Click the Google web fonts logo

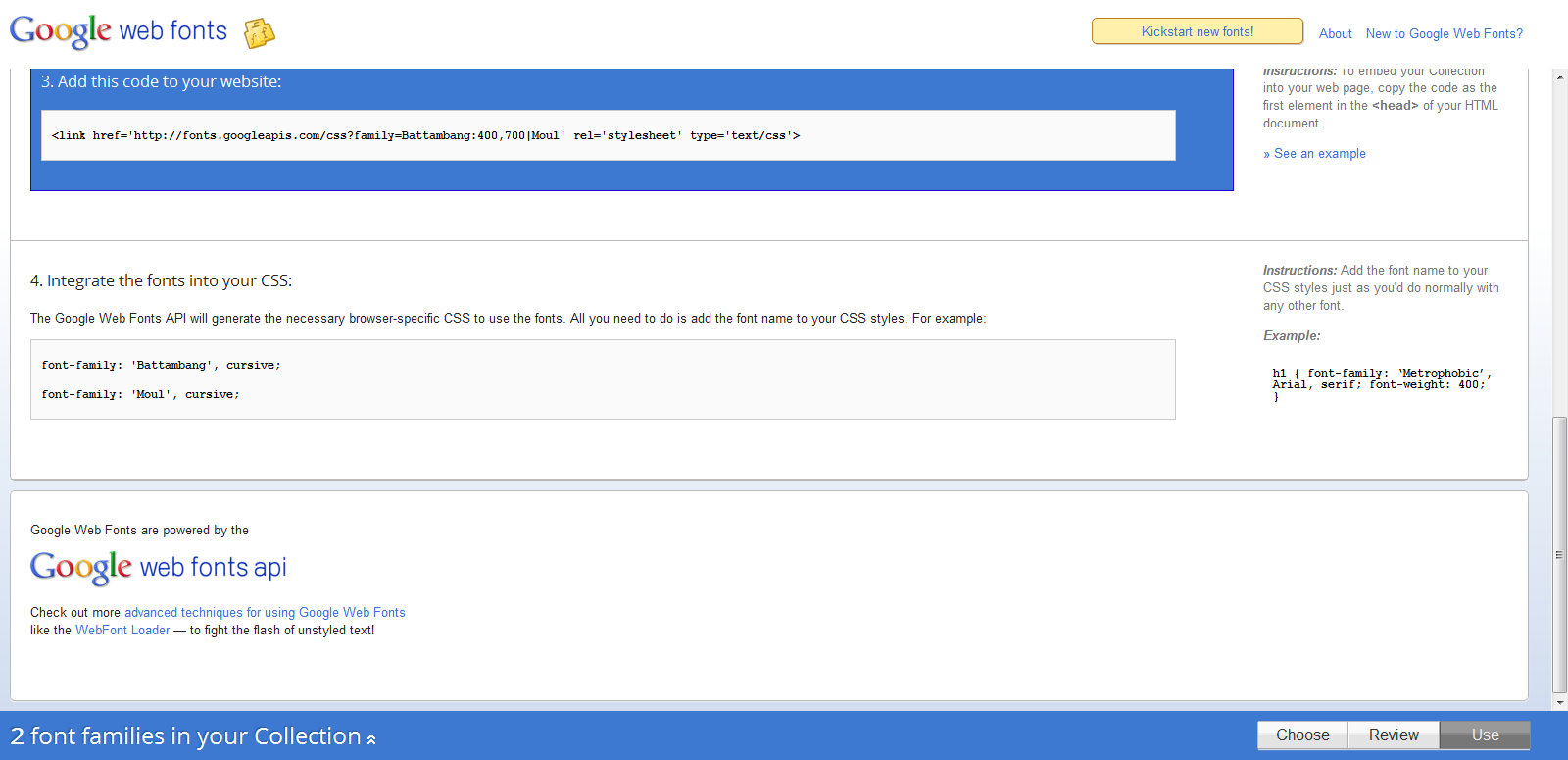click(119, 31)
